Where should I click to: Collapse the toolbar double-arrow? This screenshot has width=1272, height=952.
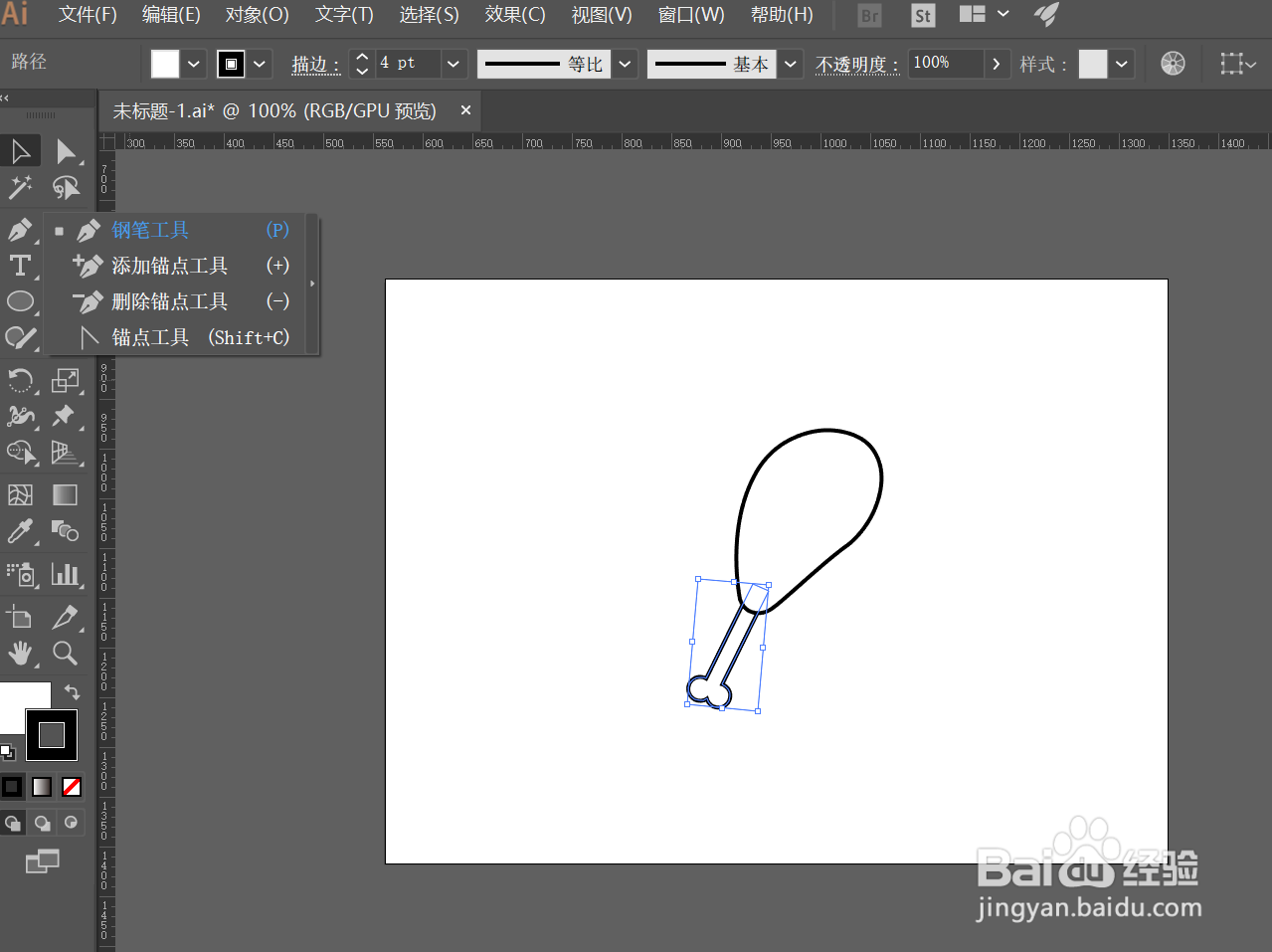point(5,98)
